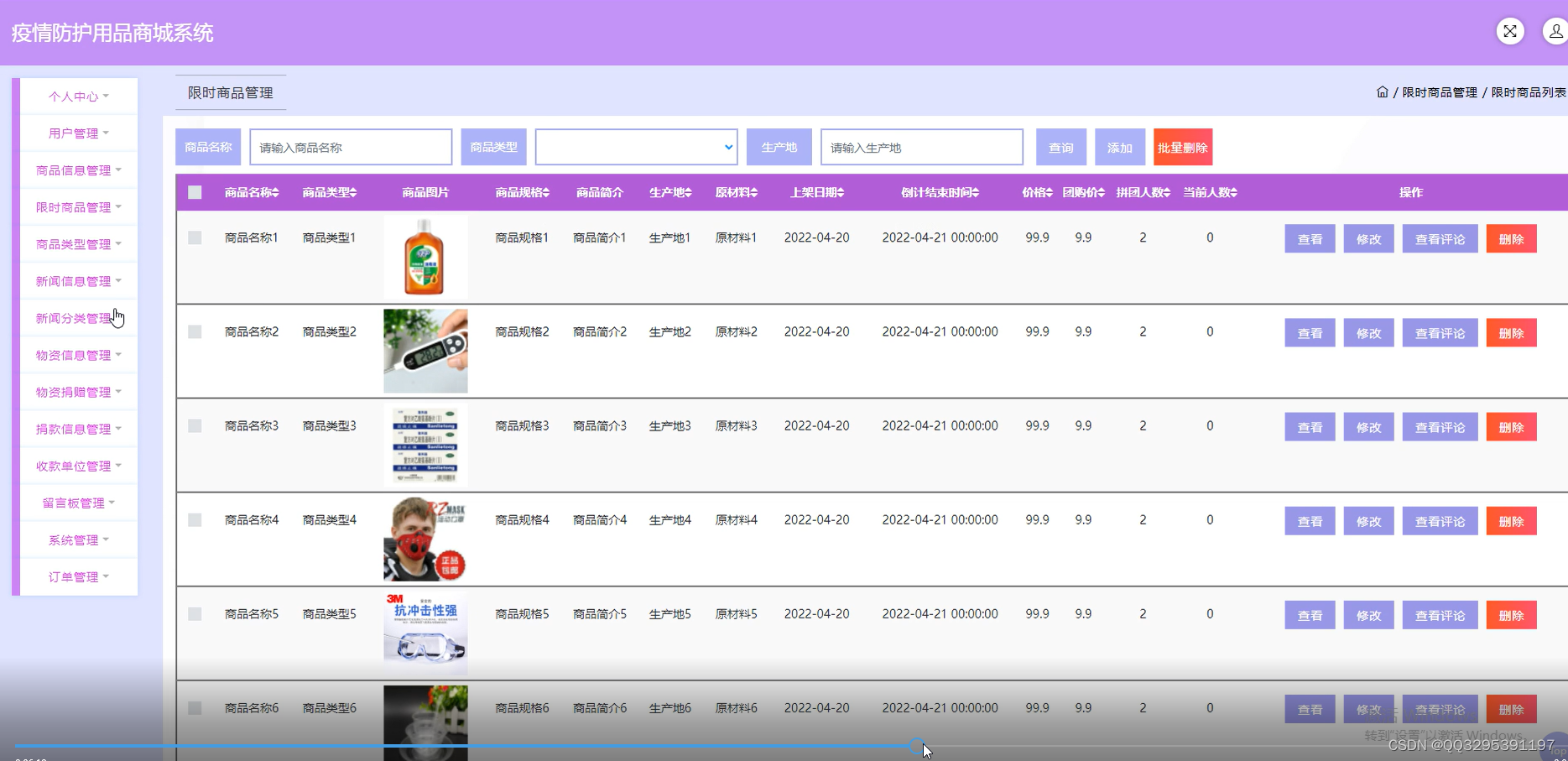Open 系统管理 sidebar menu
1568x761 pixels.
[79, 539]
